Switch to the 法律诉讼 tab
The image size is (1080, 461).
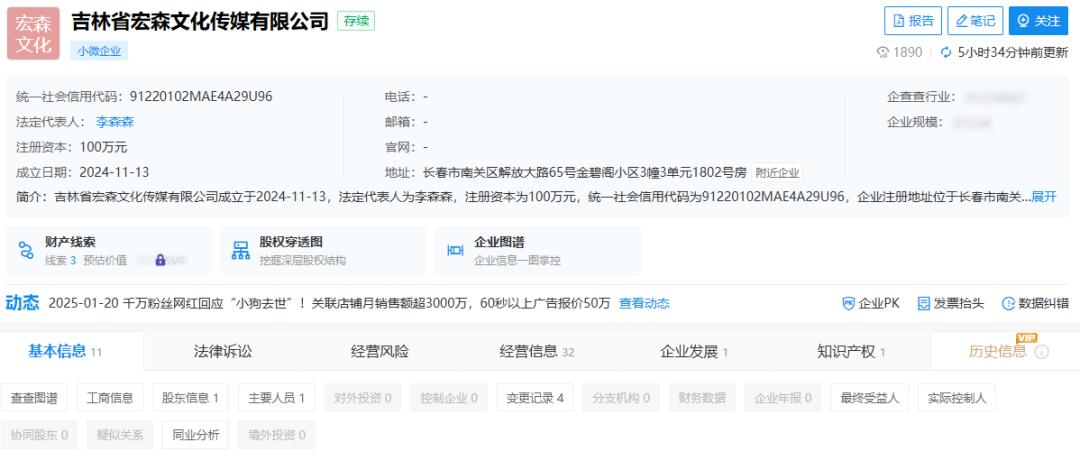click(x=223, y=351)
